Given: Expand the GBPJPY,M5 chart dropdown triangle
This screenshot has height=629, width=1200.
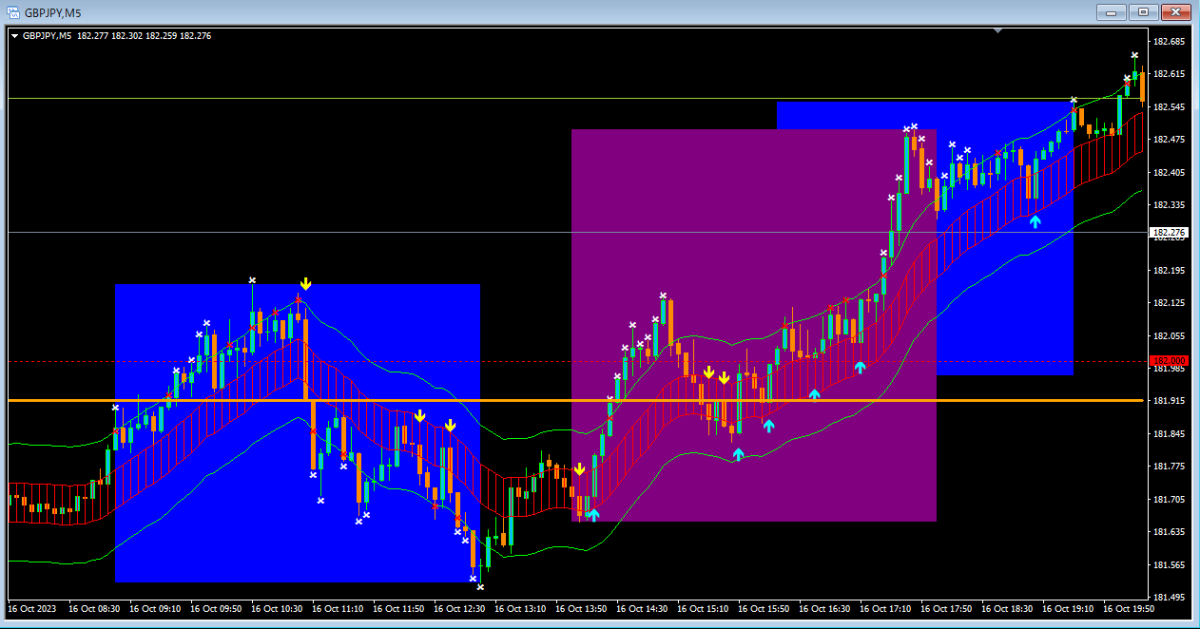Looking at the screenshot, I should click(15, 36).
